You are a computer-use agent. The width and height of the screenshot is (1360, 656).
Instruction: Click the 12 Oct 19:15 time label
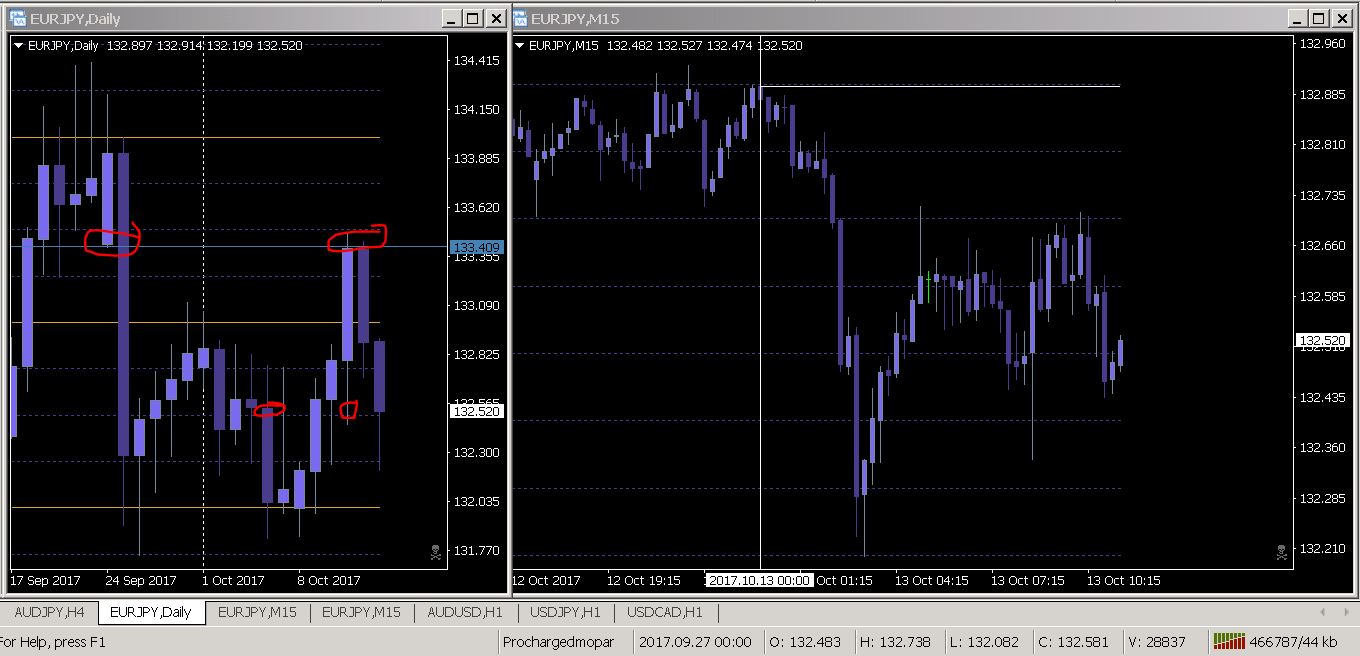pos(644,580)
